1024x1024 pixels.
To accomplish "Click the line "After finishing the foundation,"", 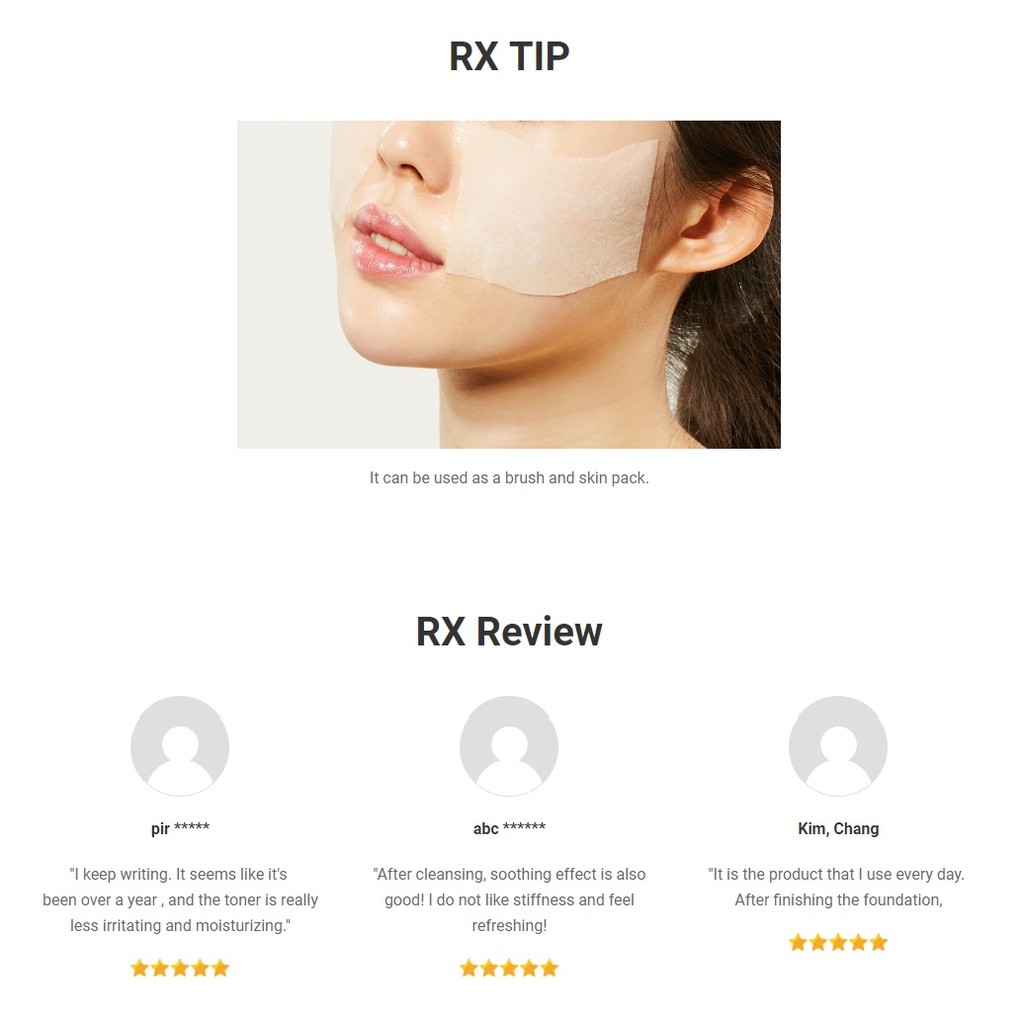I will [838, 900].
